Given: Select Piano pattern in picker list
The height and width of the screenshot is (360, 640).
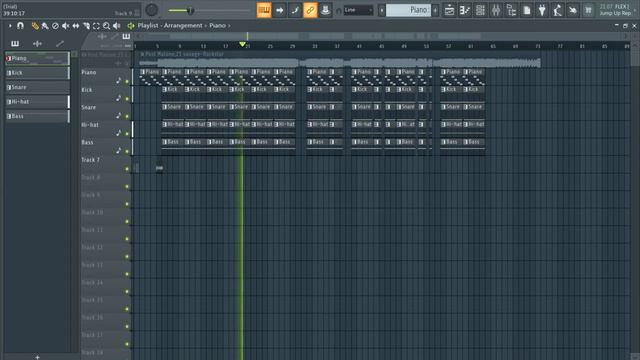Looking at the screenshot, I should [x=37, y=58].
